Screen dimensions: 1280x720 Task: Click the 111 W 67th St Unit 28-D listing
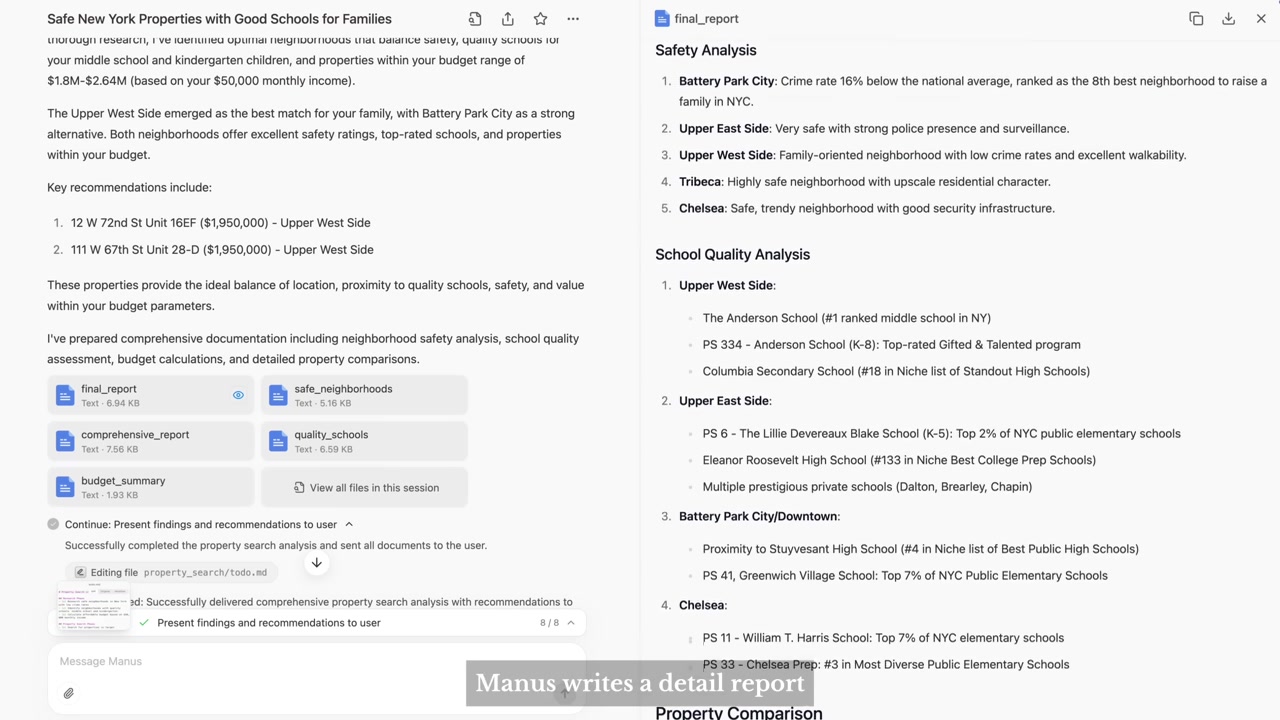pyautogui.click(x=222, y=250)
